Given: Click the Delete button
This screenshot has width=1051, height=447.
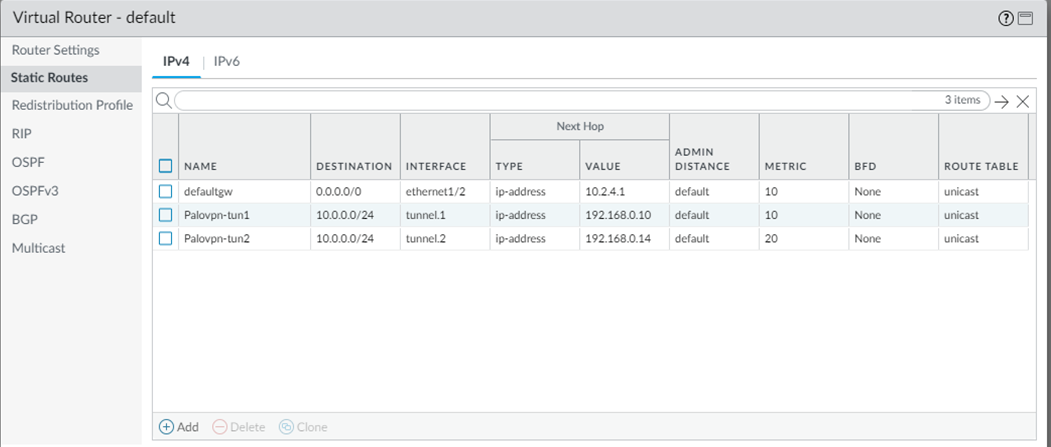Looking at the screenshot, I should pyautogui.click(x=239, y=427).
